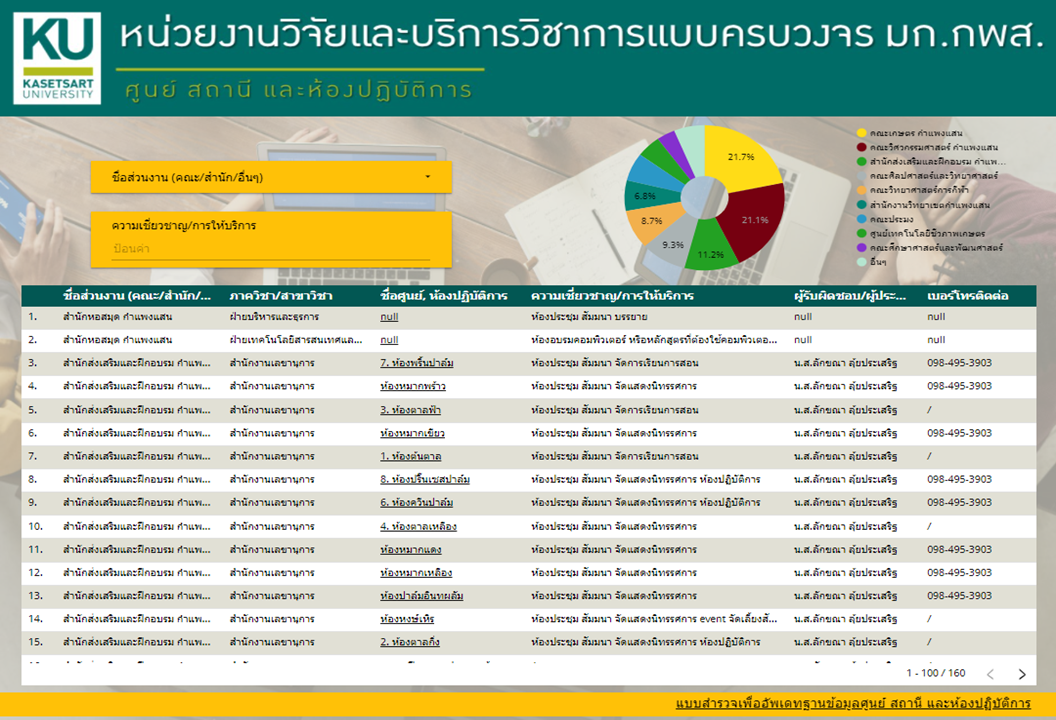Click the yellow 21.7% pie slice
This screenshot has height=720, width=1056.
point(739,158)
